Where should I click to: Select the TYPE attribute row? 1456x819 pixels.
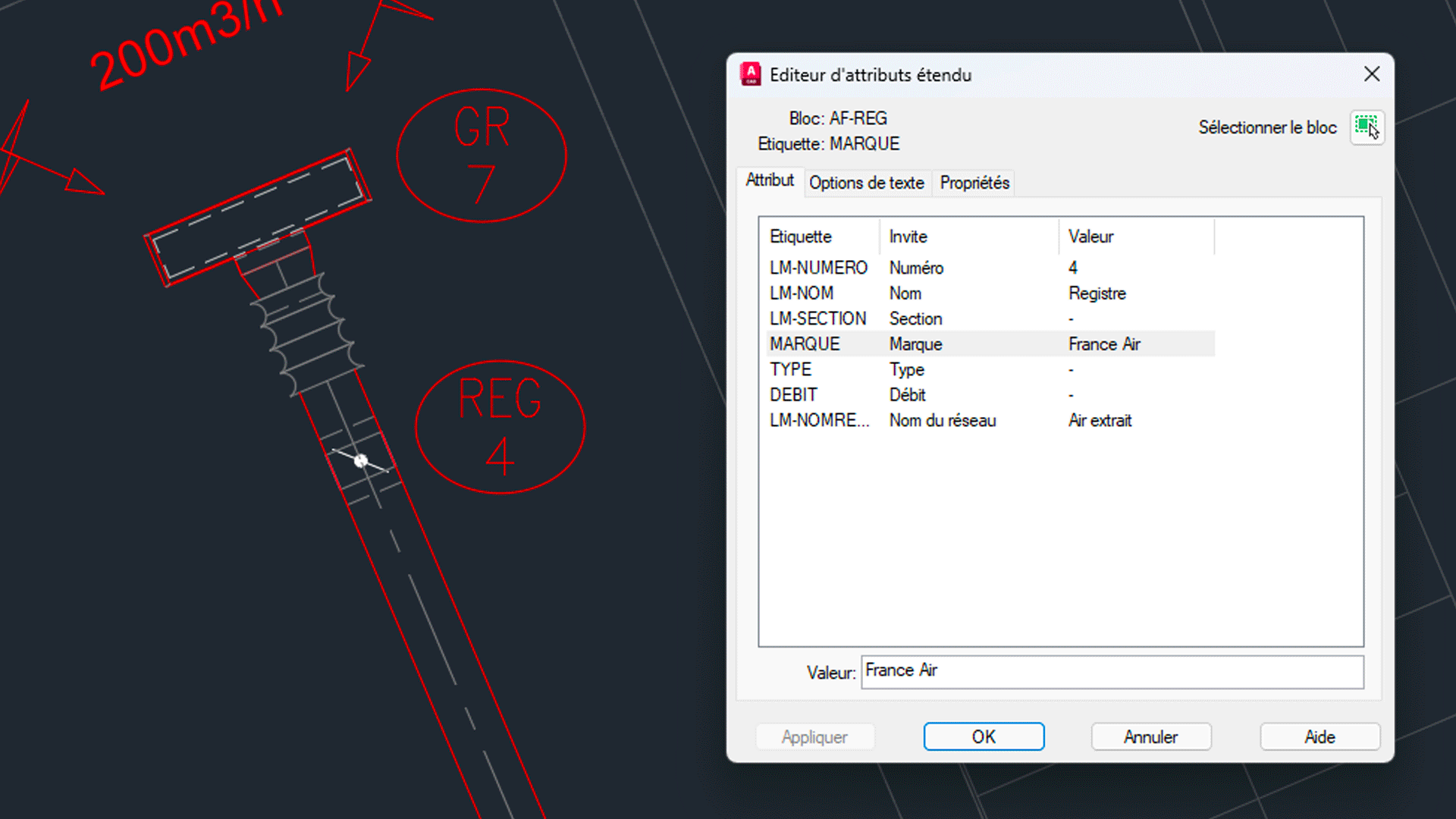[x=990, y=369]
